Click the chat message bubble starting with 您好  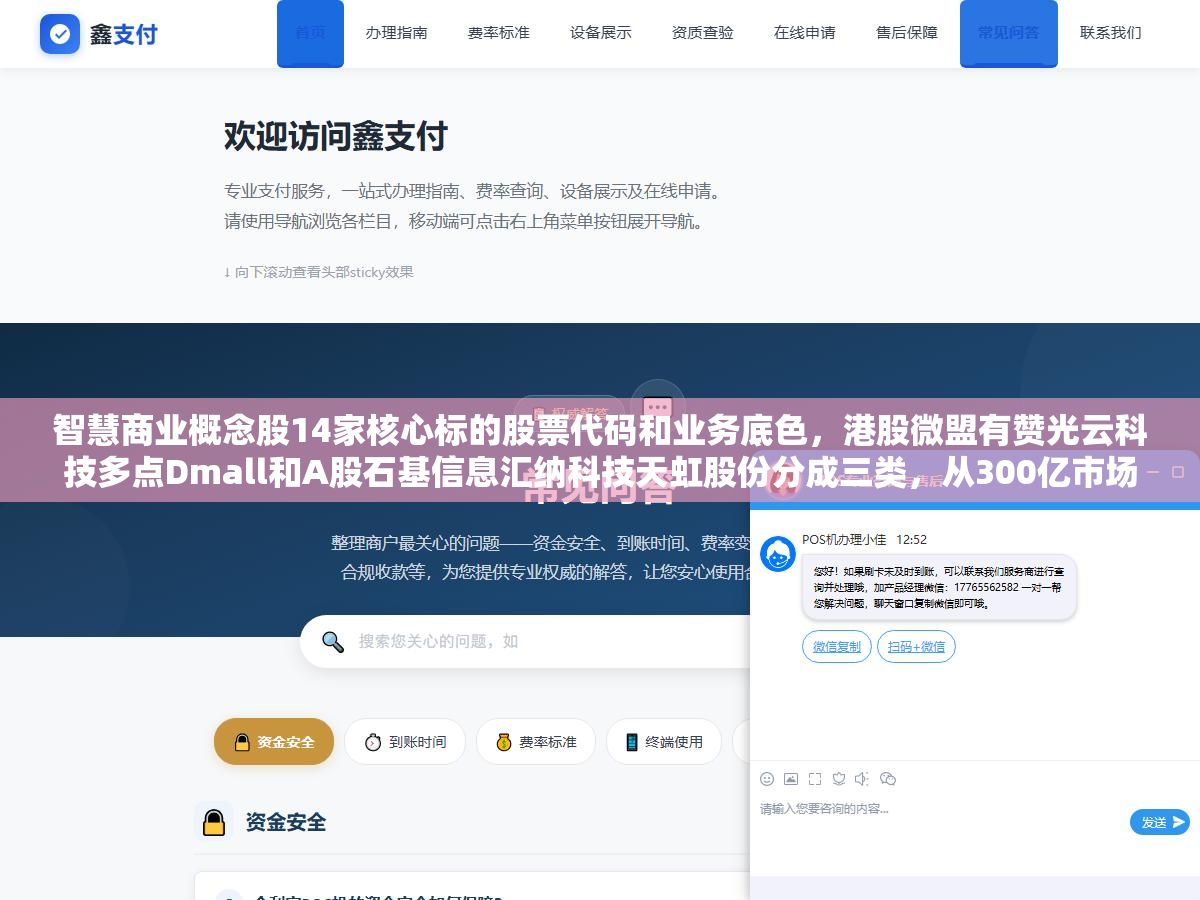[x=939, y=587]
